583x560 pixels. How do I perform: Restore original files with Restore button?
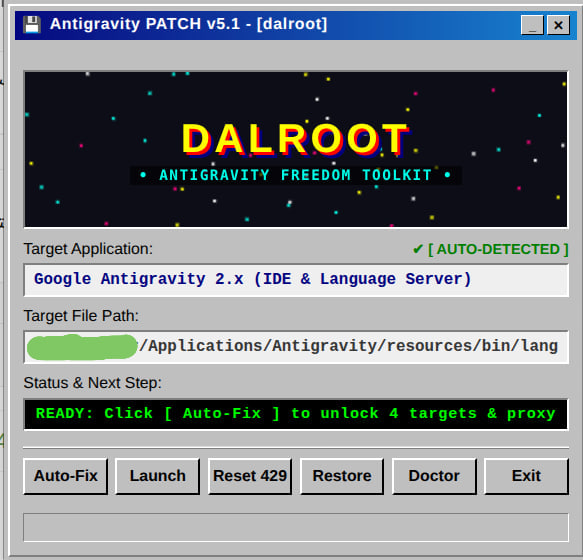[x=342, y=476]
